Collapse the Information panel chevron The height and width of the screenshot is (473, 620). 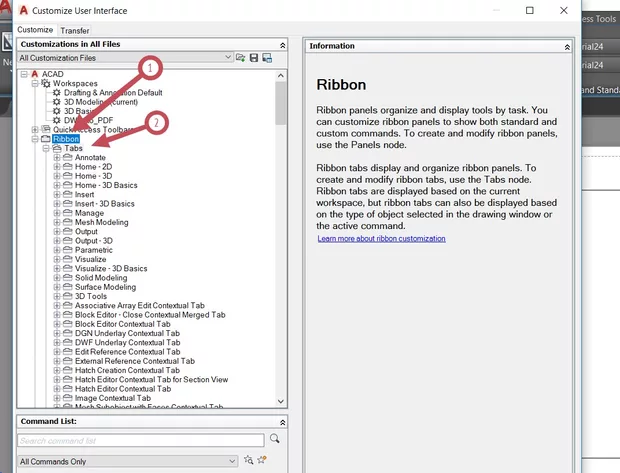click(x=567, y=47)
